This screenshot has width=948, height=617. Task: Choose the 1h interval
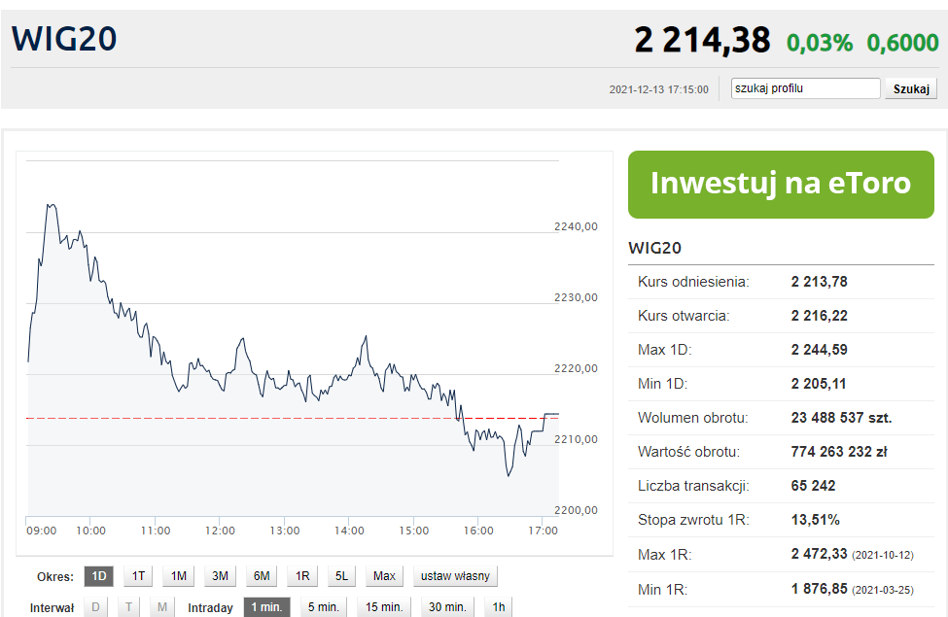[x=498, y=607]
